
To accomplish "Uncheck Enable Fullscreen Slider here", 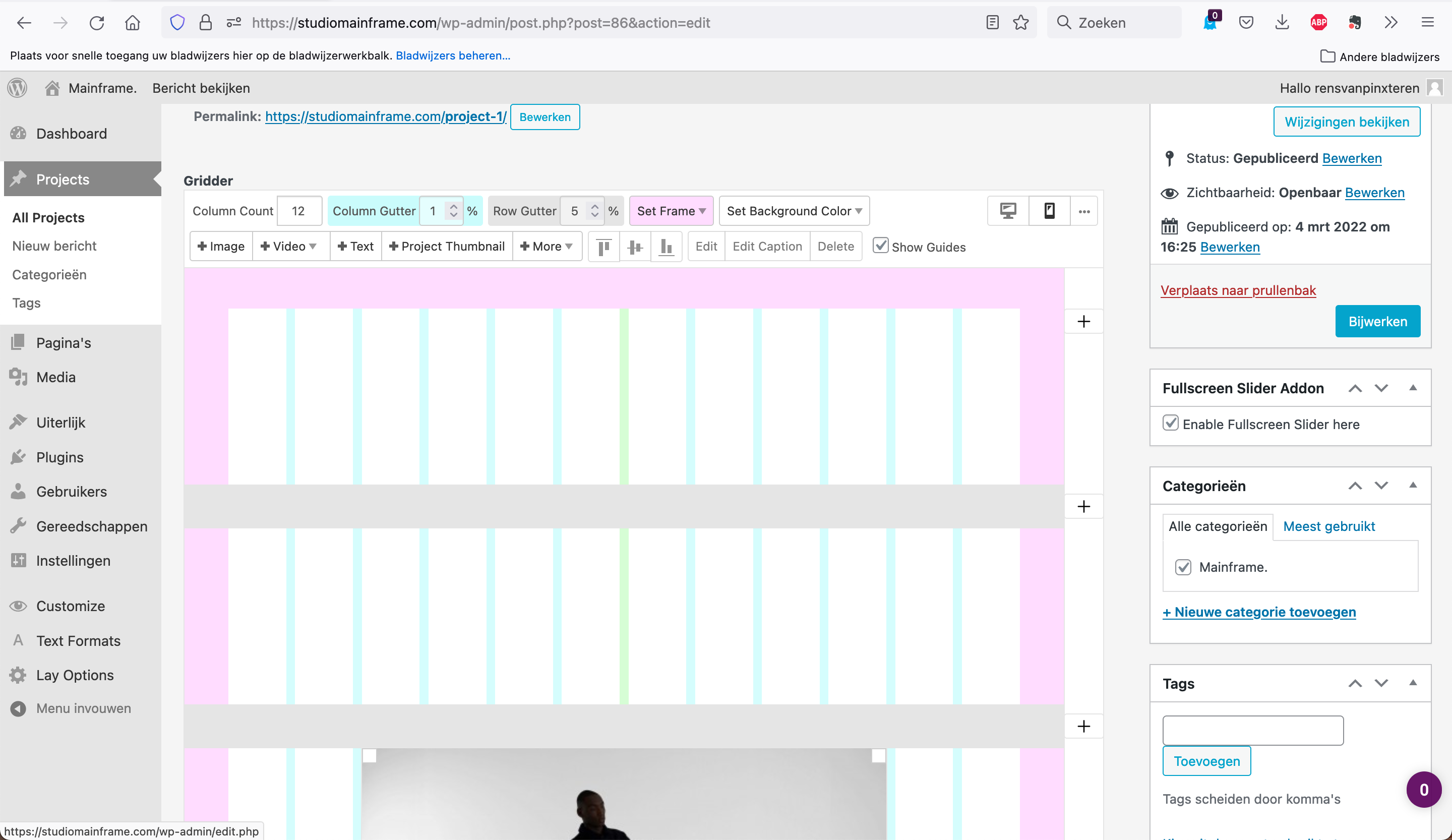I will tap(1170, 423).
